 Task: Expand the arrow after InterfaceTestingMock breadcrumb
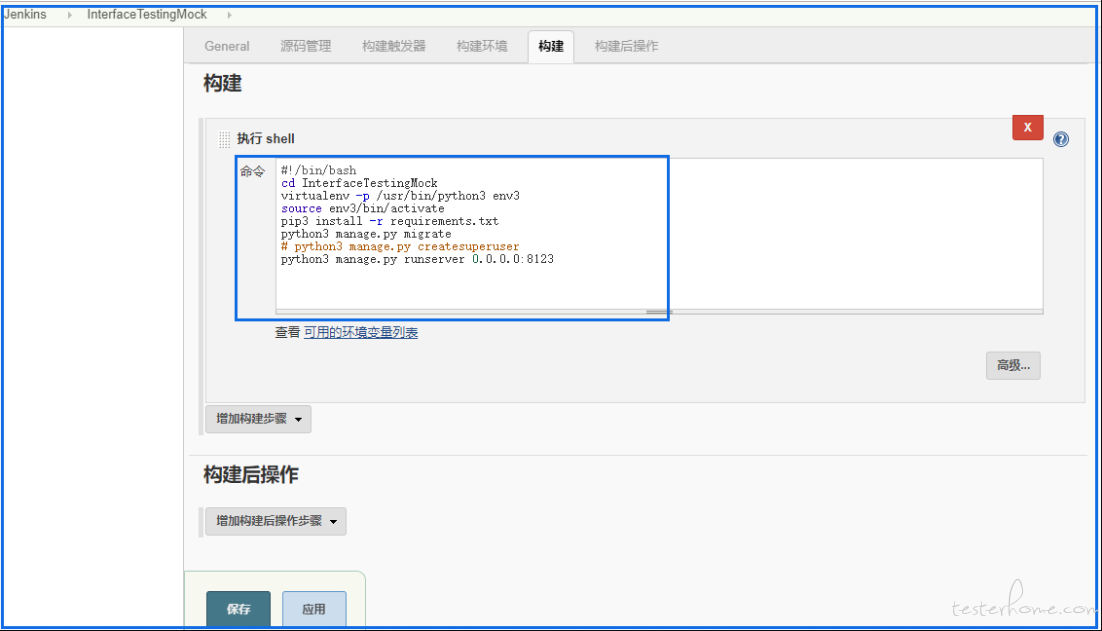229,15
